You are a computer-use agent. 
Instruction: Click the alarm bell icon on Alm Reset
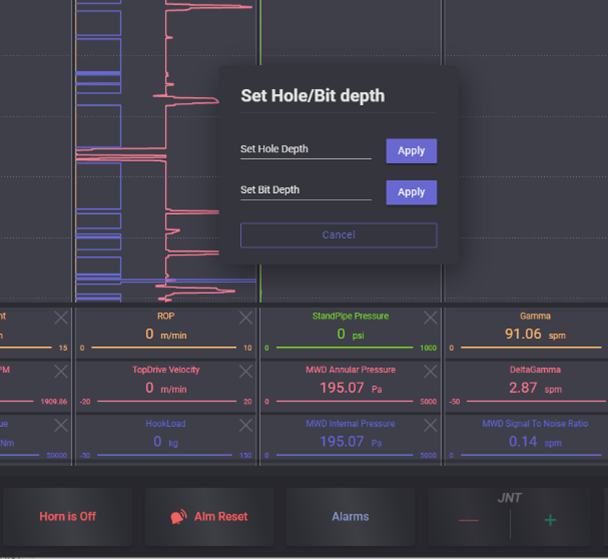point(180,517)
